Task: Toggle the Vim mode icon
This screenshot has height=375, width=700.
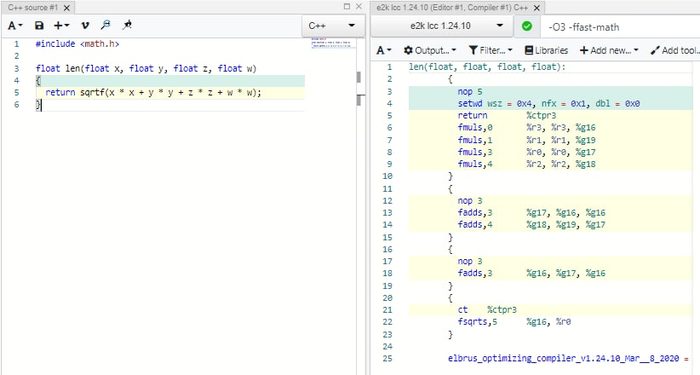Action: pyautogui.click(x=85, y=25)
